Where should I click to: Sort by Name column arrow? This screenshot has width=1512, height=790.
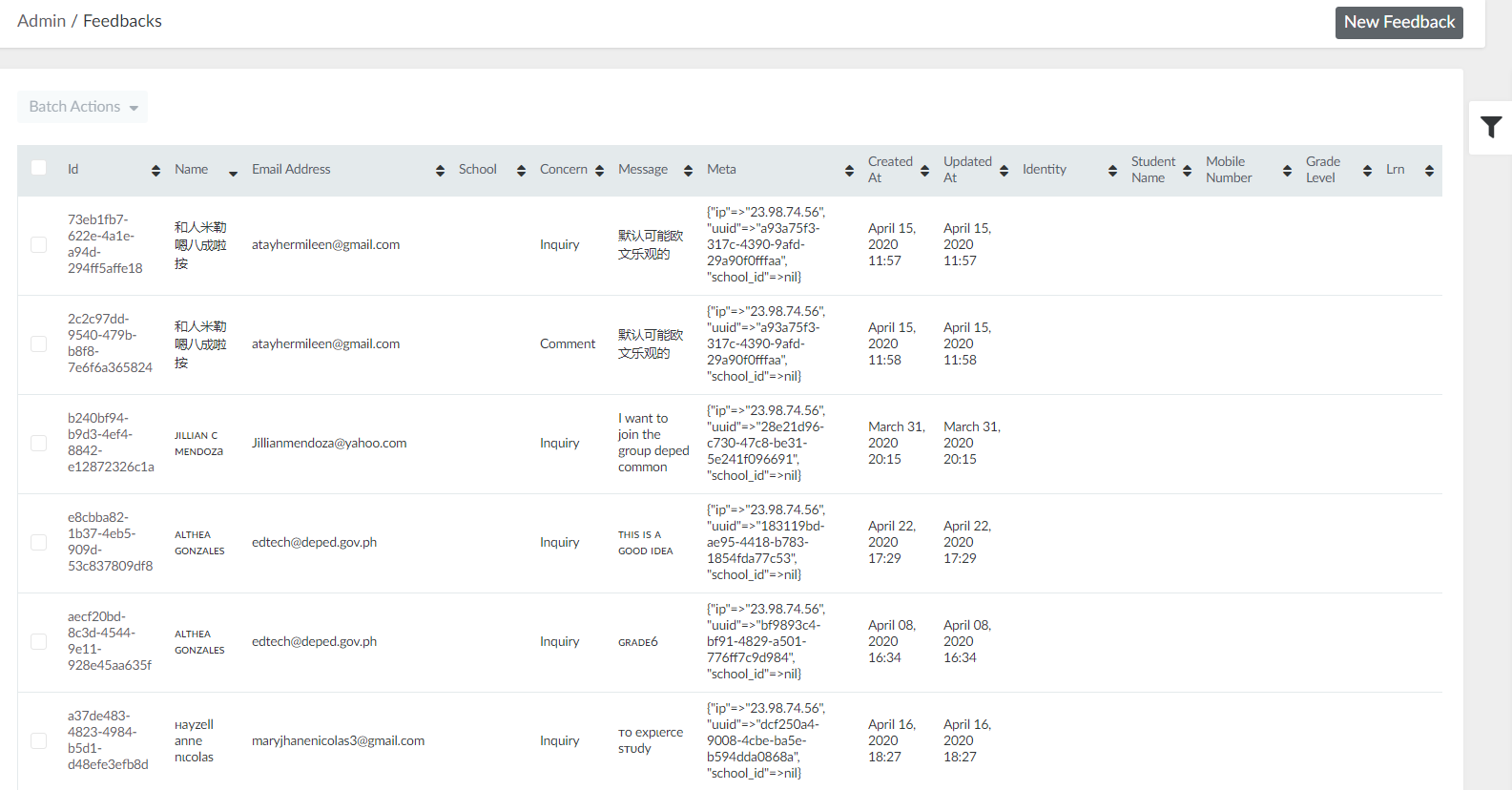click(233, 173)
